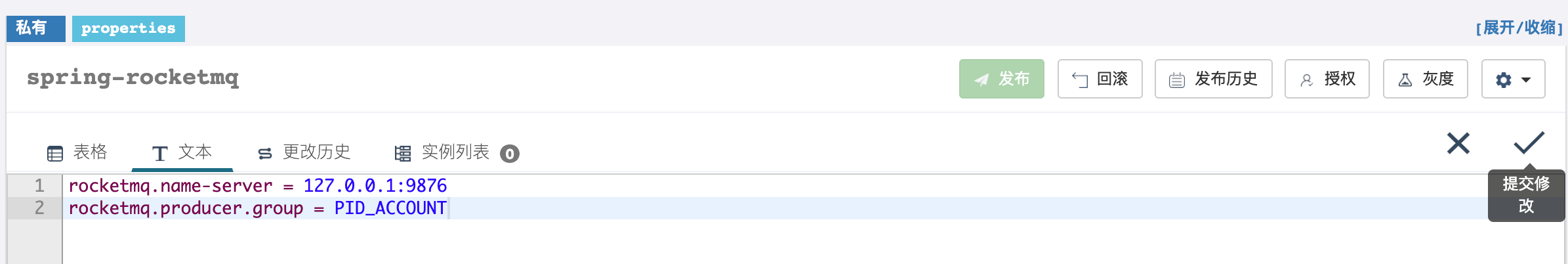Click the instance count badge showing 0
This screenshot has height=264, width=1568.
(510, 154)
